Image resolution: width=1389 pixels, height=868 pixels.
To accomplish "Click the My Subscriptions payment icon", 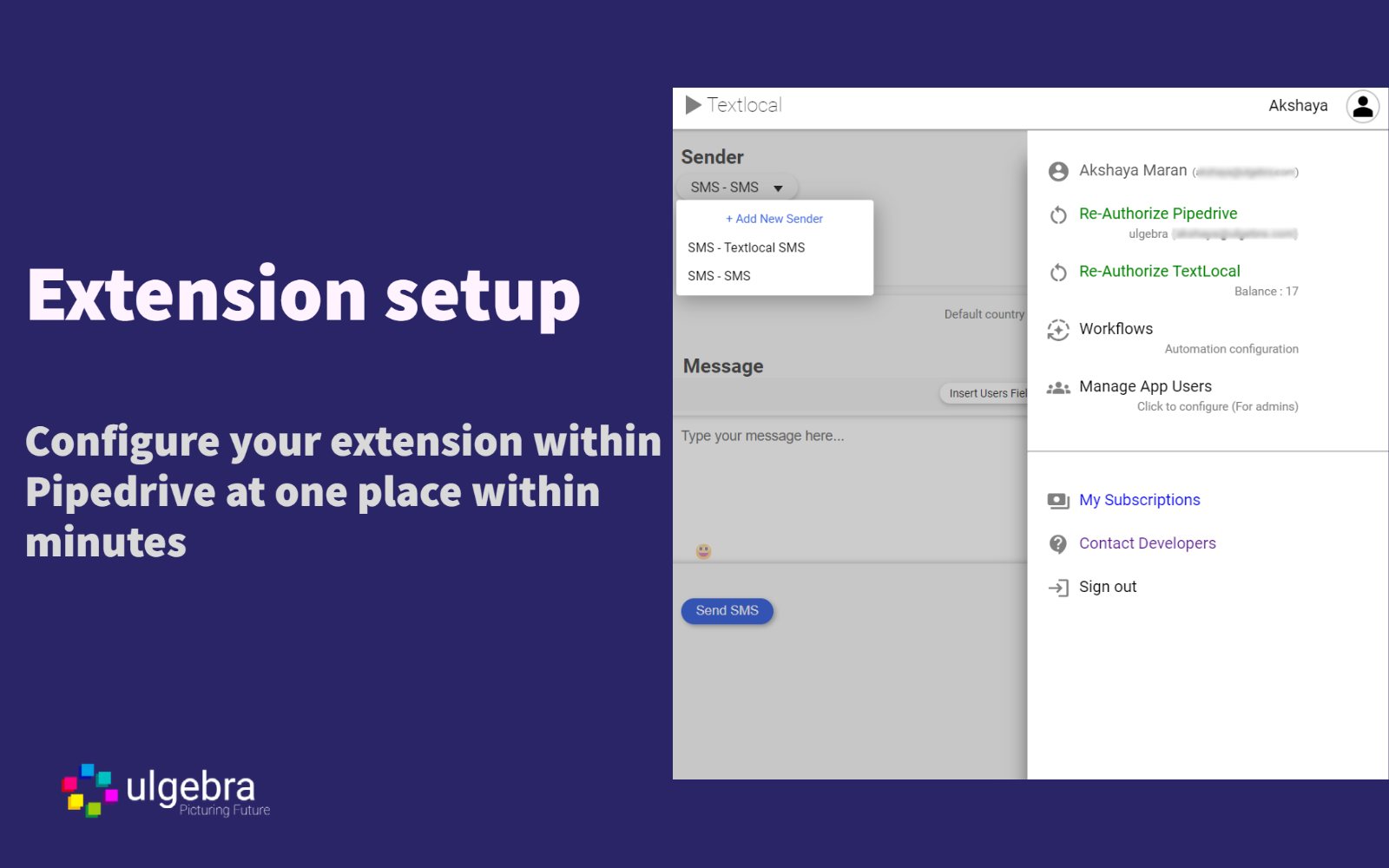I will pyautogui.click(x=1058, y=501).
